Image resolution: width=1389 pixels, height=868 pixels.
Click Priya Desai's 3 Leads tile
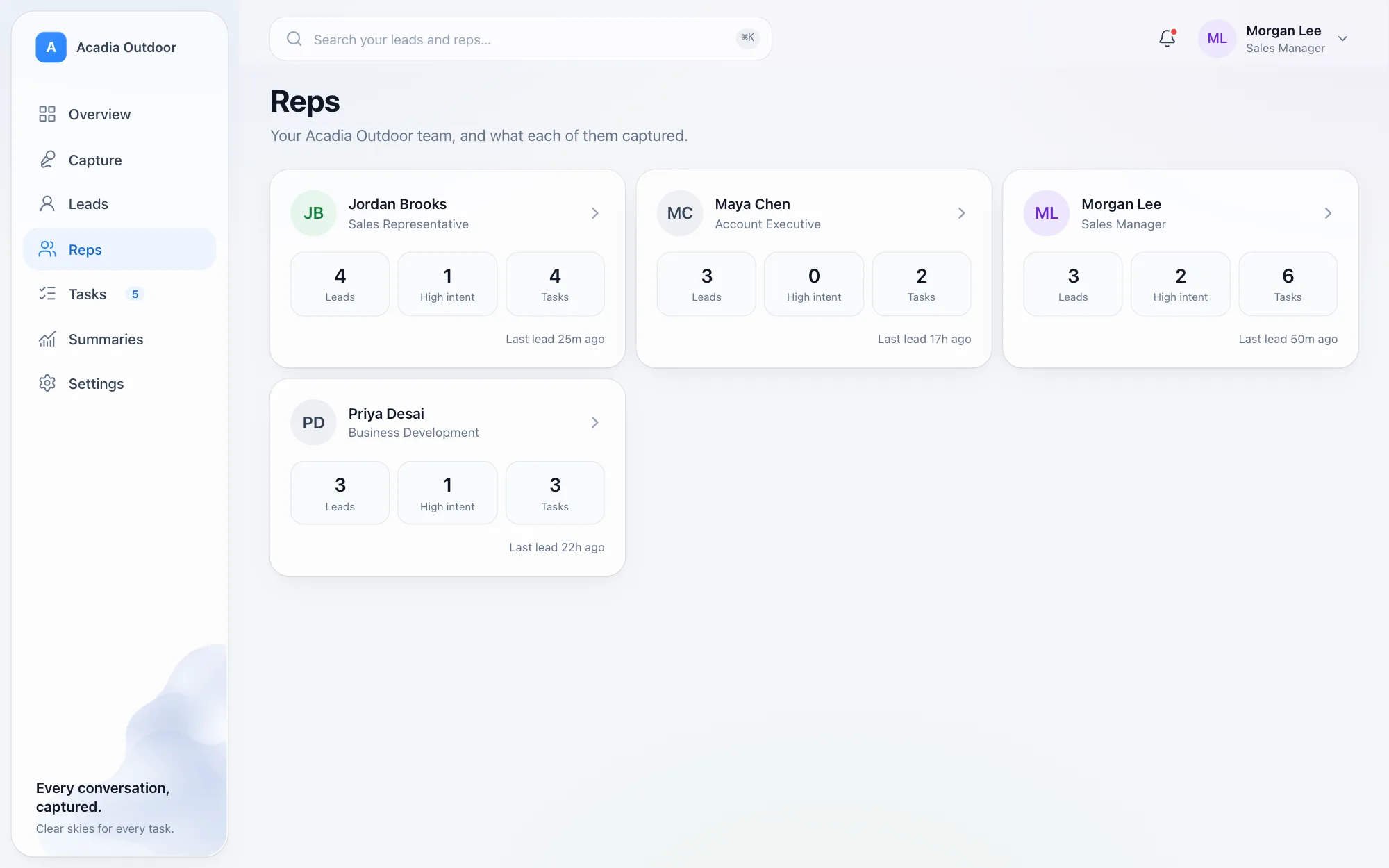pos(340,493)
